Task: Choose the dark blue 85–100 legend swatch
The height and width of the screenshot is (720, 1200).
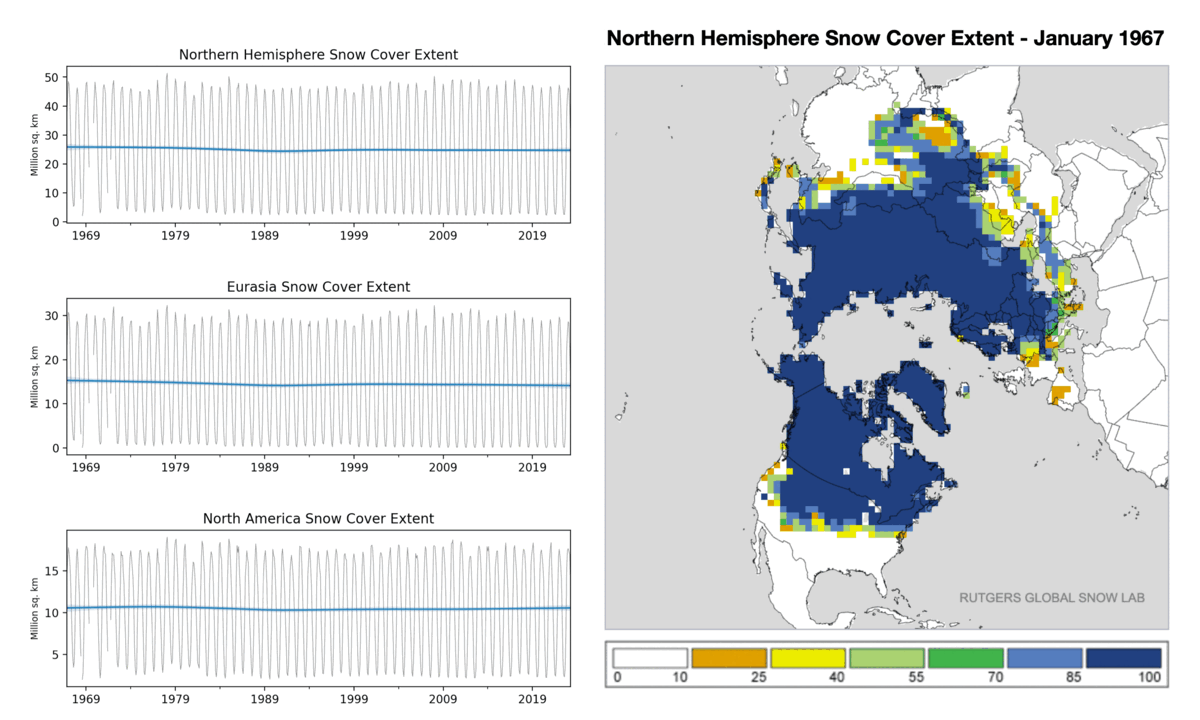Action: pyautogui.click(x=1123, y=658)
